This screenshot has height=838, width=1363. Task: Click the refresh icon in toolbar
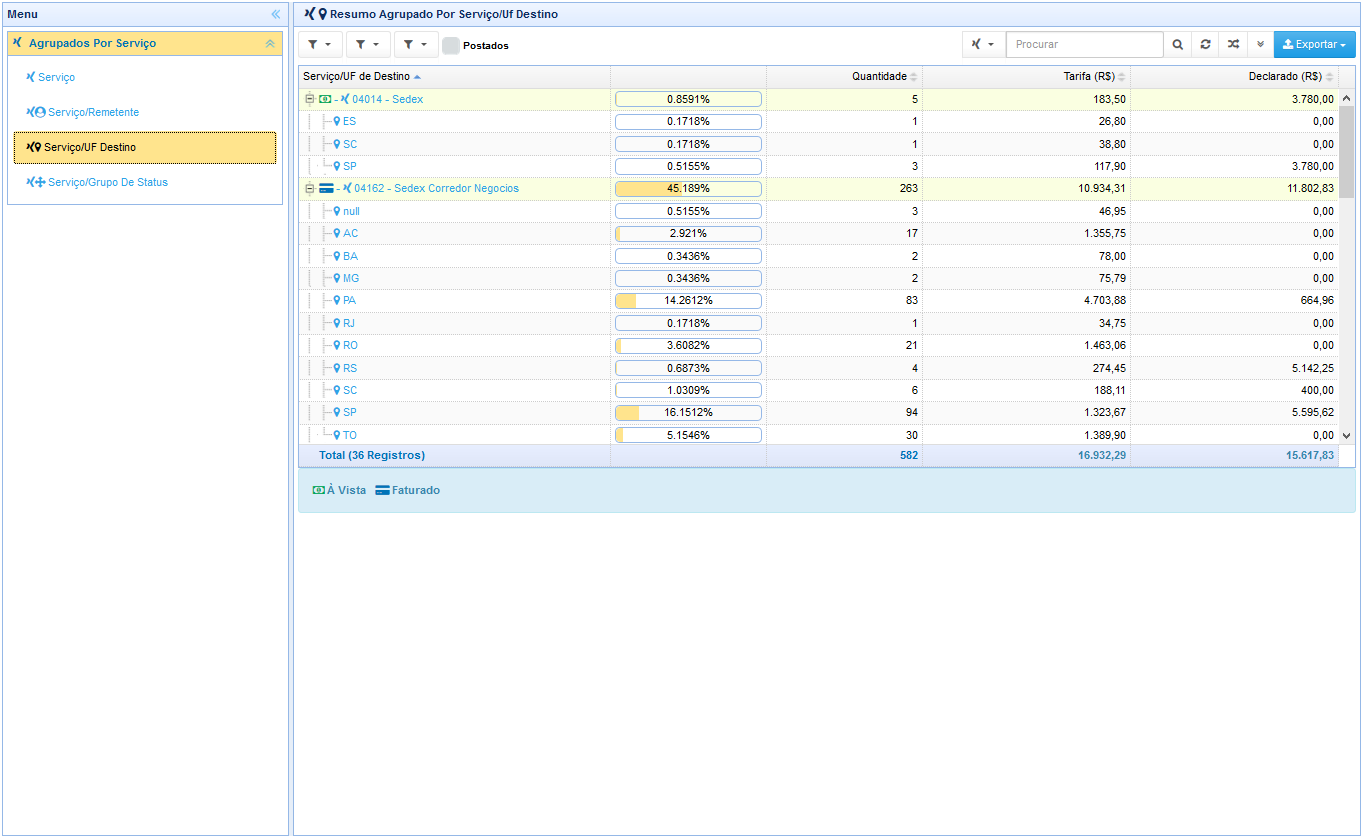coord(1205,44)
